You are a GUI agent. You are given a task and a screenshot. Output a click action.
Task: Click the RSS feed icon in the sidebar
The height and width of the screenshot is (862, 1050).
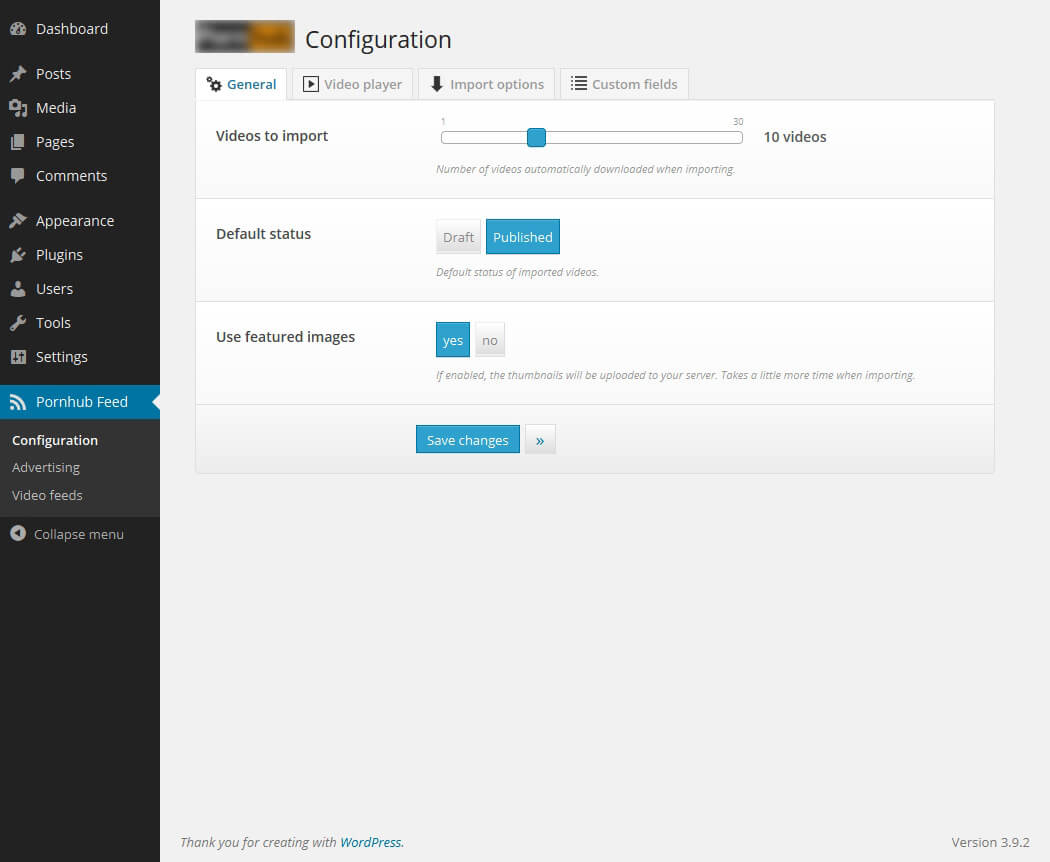point(18,402)
